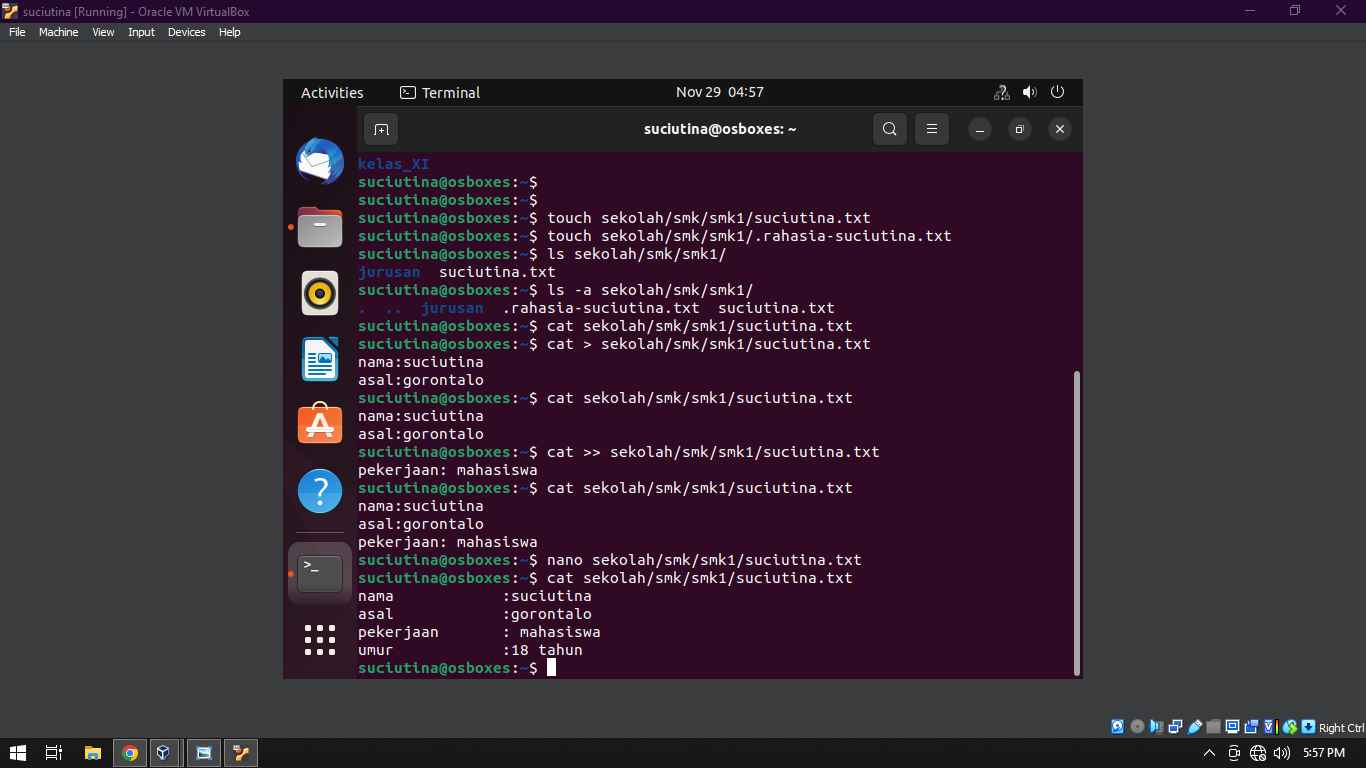Click the GNOME volume icon
The width and height of the screenshot is (1366, 768).
(1030, 92)
